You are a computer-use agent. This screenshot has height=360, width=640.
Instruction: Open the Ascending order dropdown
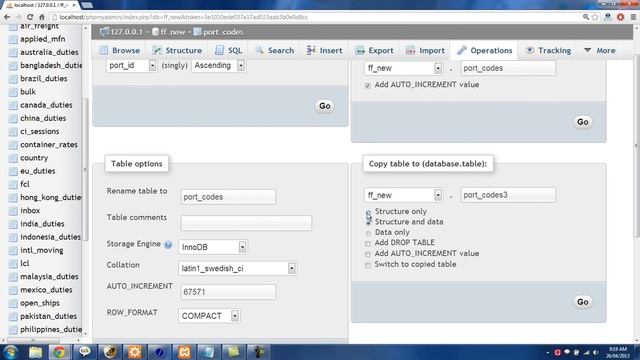[218, 65]
